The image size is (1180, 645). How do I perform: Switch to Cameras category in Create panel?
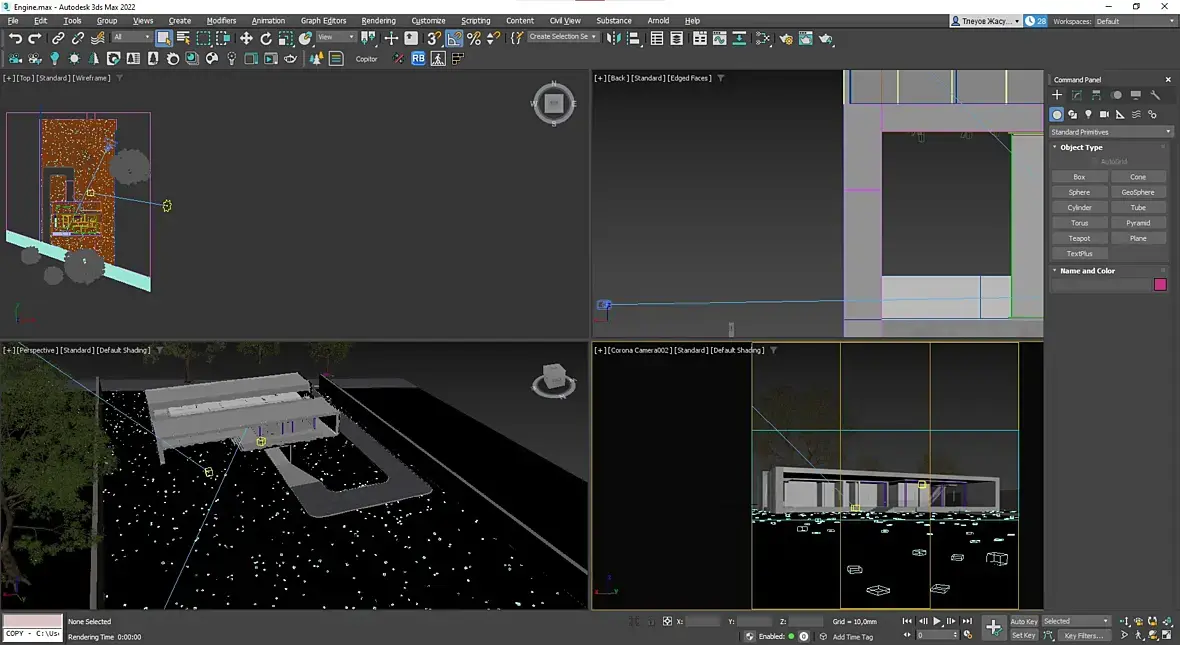click(1104, 115)
